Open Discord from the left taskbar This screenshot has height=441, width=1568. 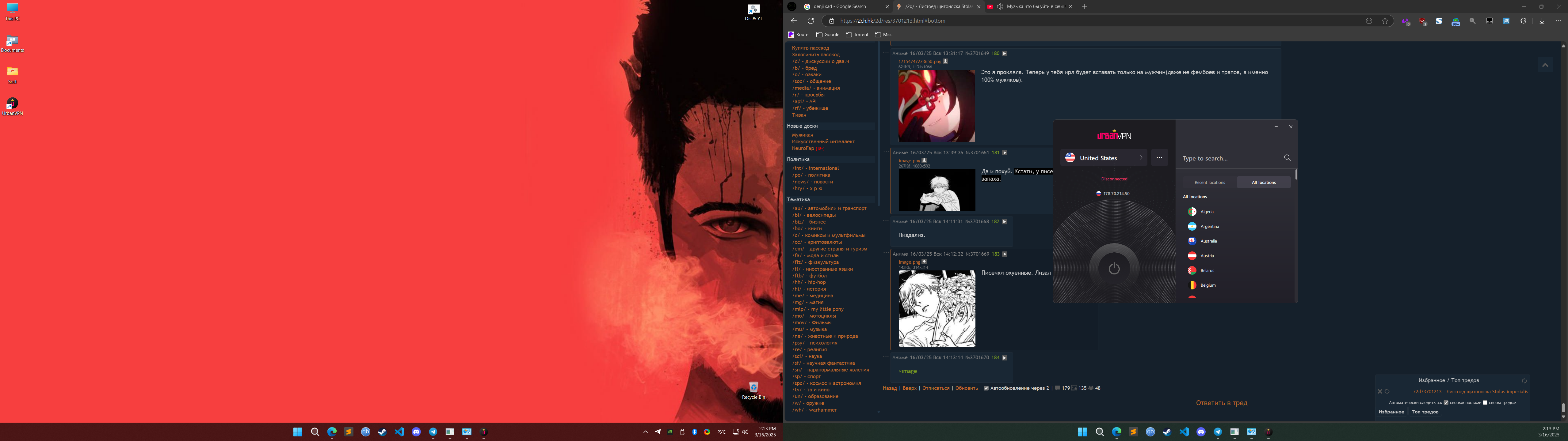click(x=416, y=432)
